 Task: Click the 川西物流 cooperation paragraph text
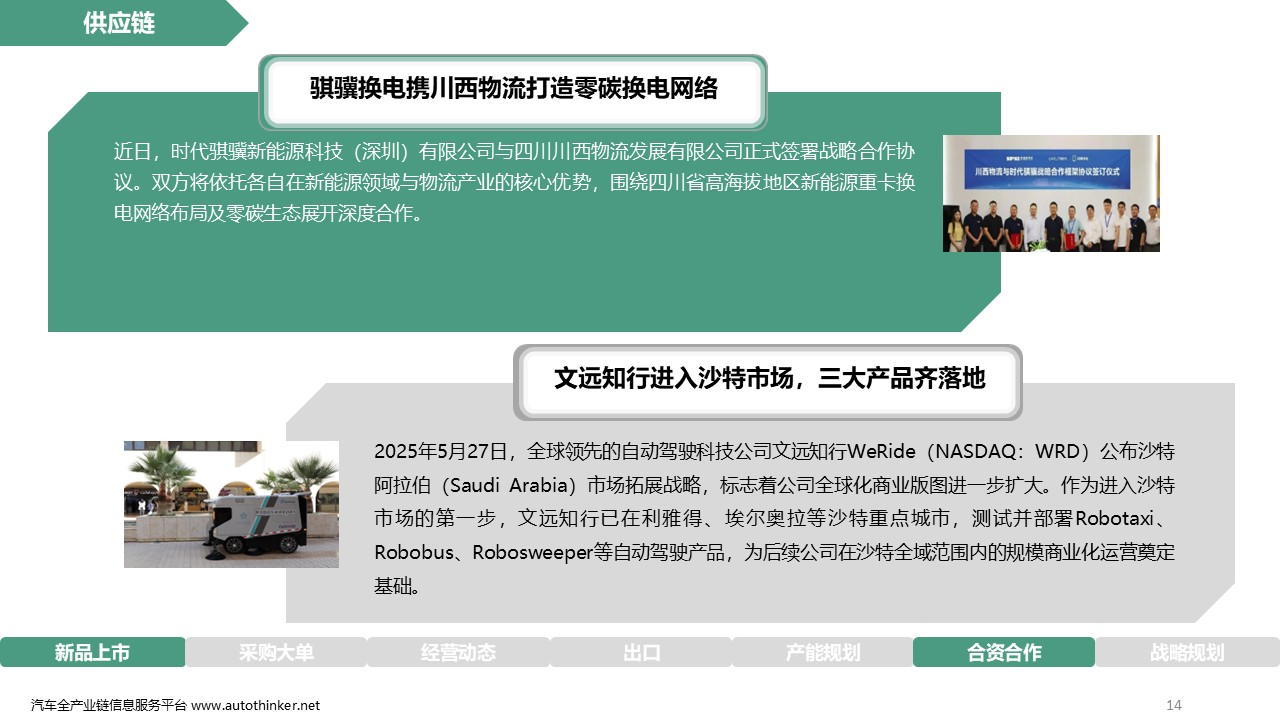(514, 182)
